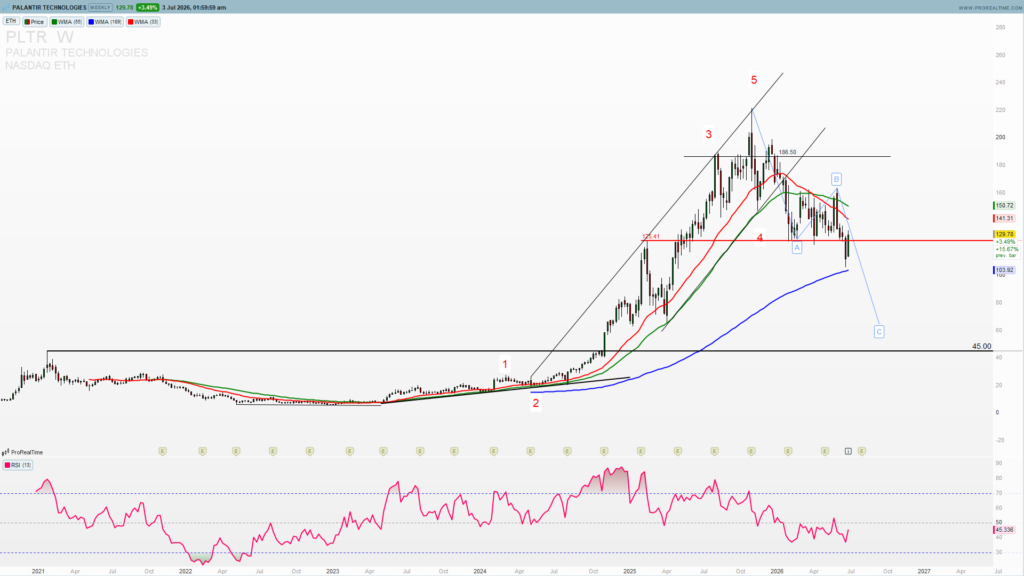Click the blue 103.92 WMA price tag

click(1004, 270)
